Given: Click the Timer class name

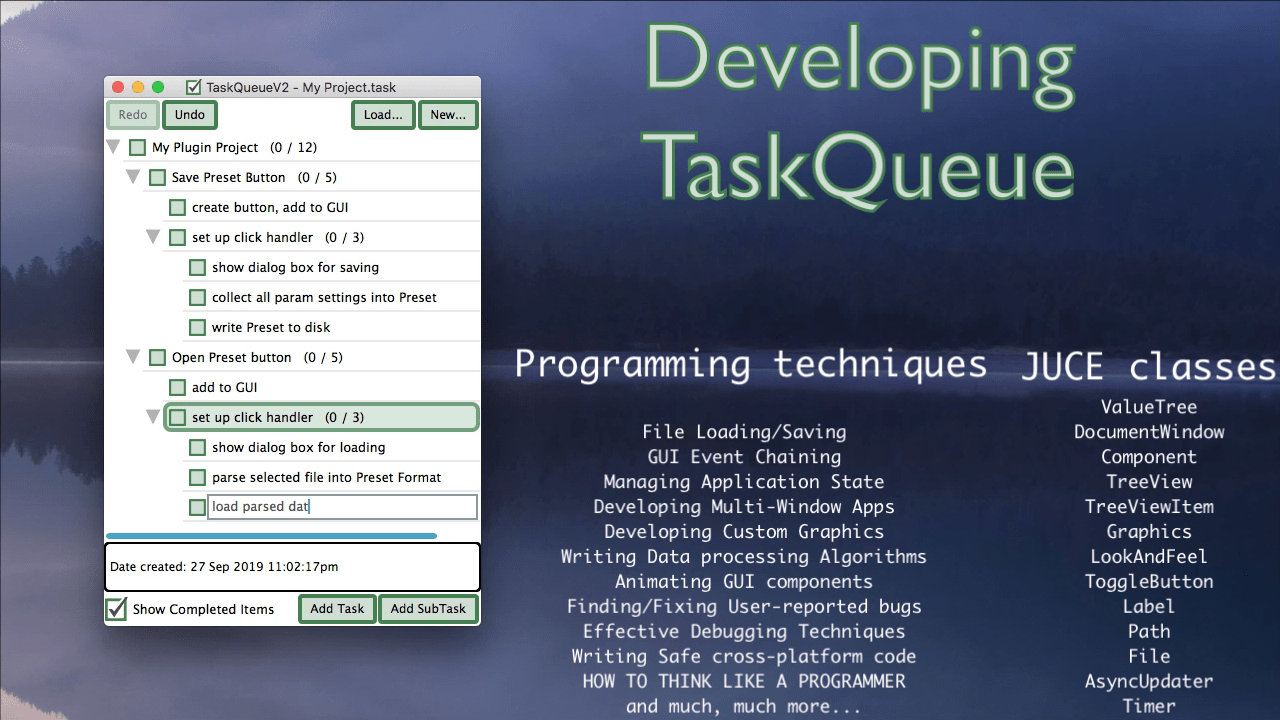Looking at the screenshot, I should [1149, 706].
